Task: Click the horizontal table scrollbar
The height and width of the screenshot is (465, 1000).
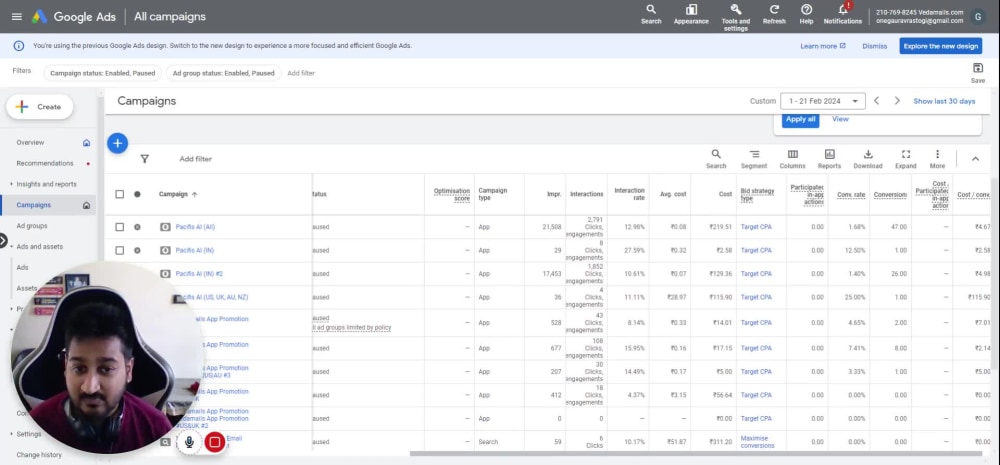Action: pyautogui.click(x=695, y=454)
